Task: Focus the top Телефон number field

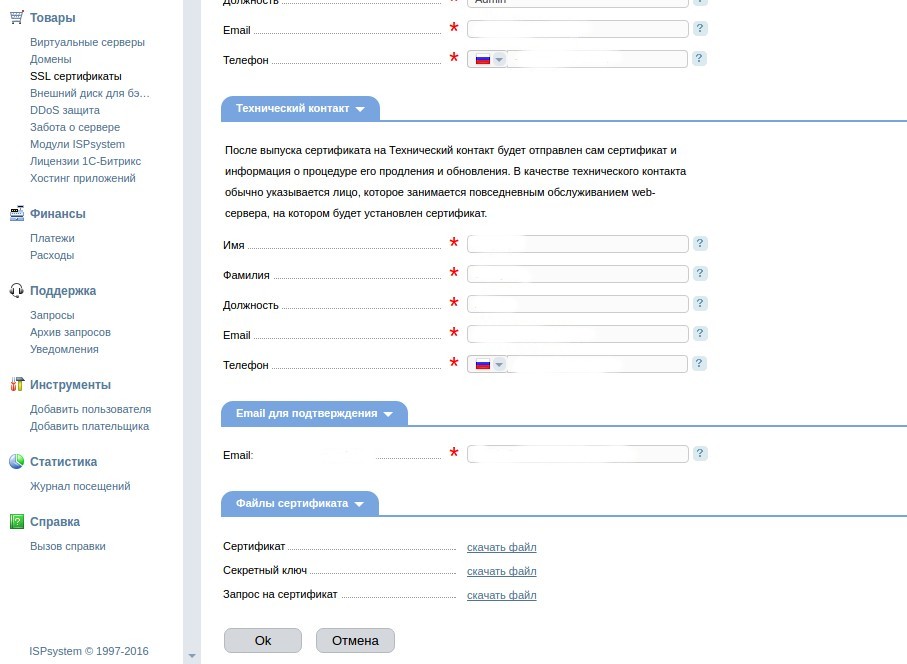Action: (x=597, y=59)
